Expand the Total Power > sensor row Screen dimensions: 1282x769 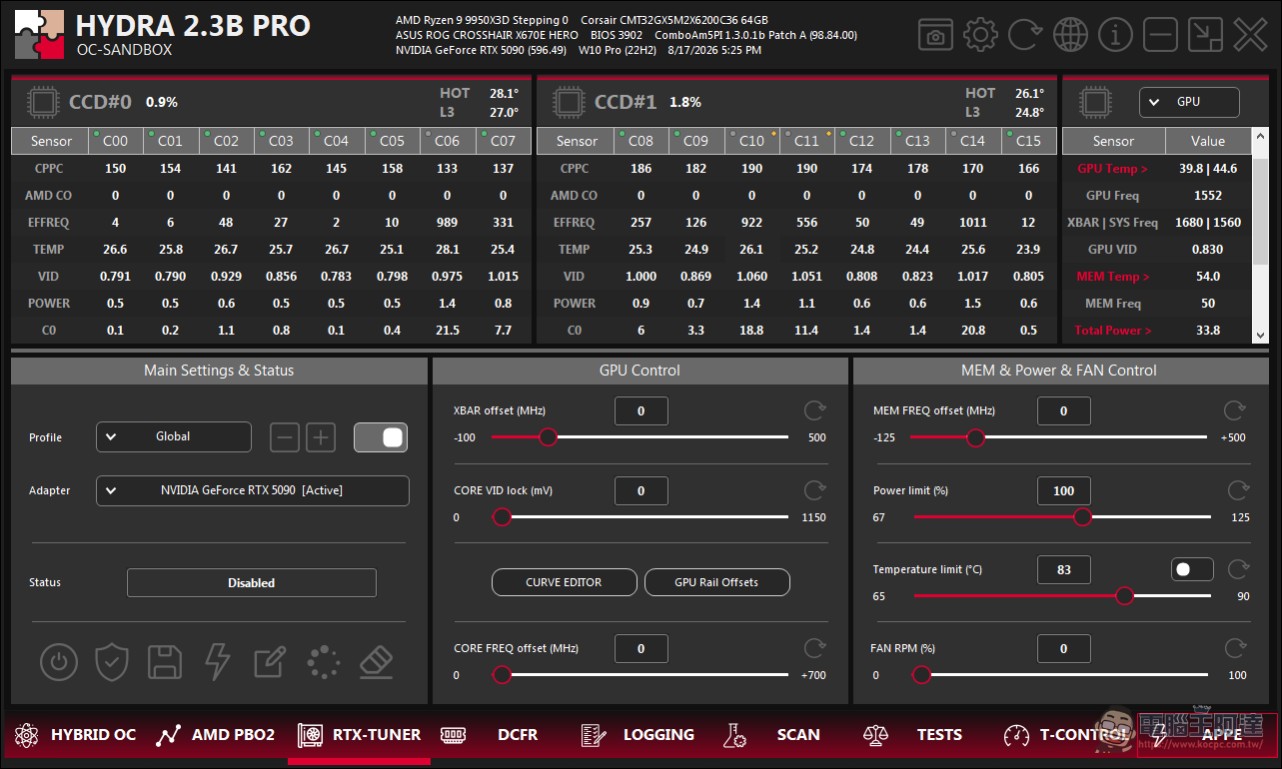1113,330
